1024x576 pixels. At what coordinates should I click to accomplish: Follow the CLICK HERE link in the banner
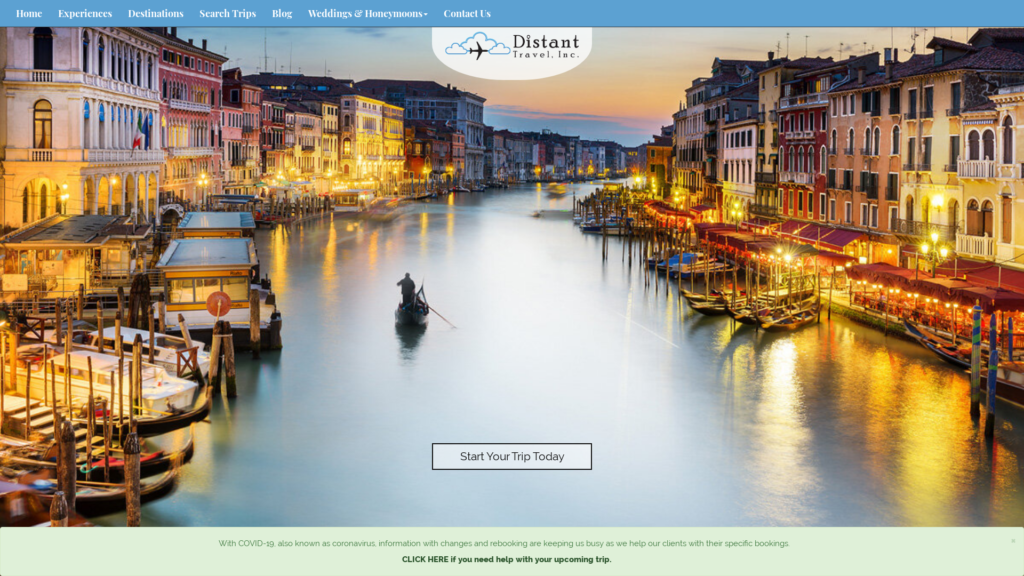coord(425,559)
